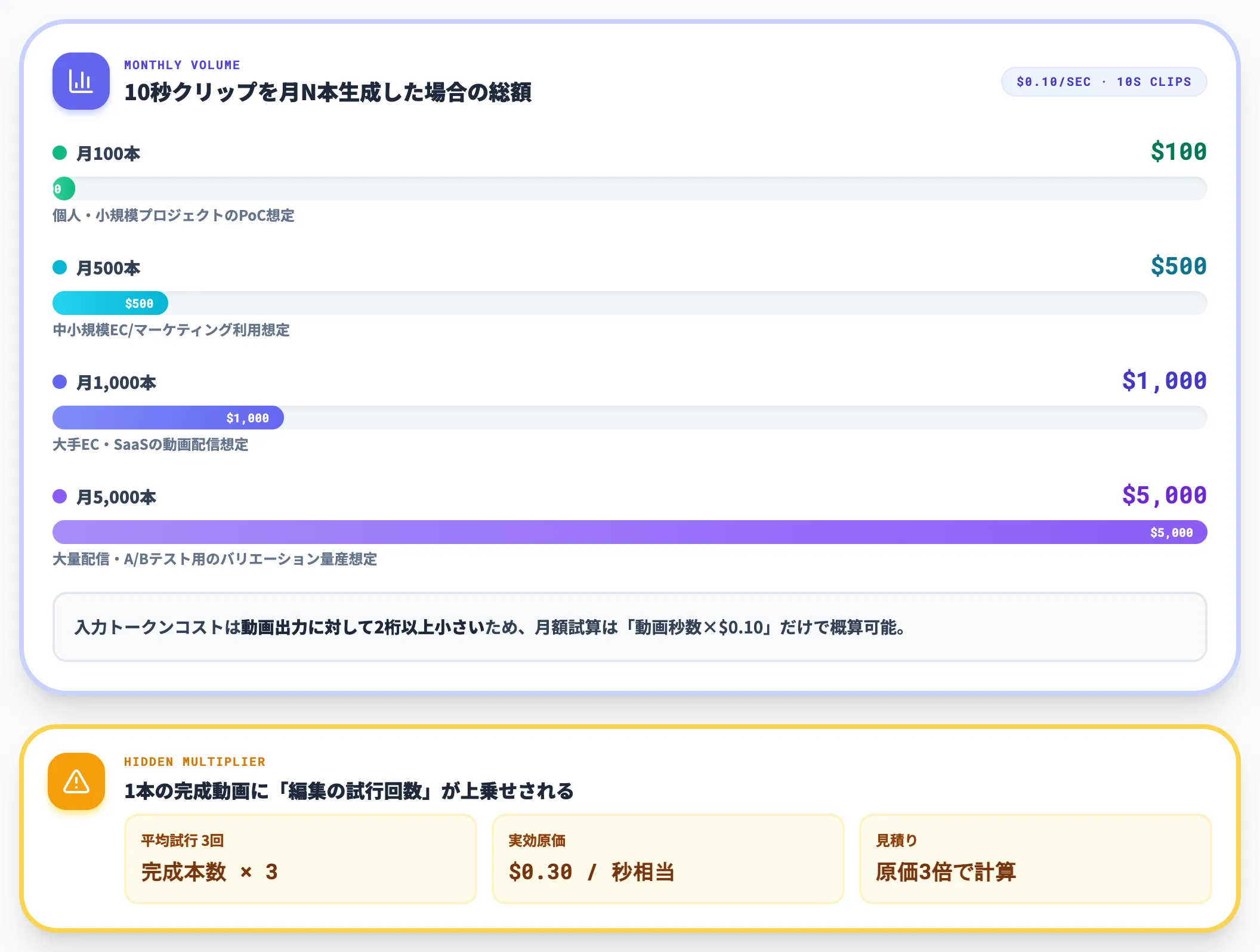Click the green dot next to 月100本
This screenshot has width=1260, height=952.
click(x=60, y=153)
